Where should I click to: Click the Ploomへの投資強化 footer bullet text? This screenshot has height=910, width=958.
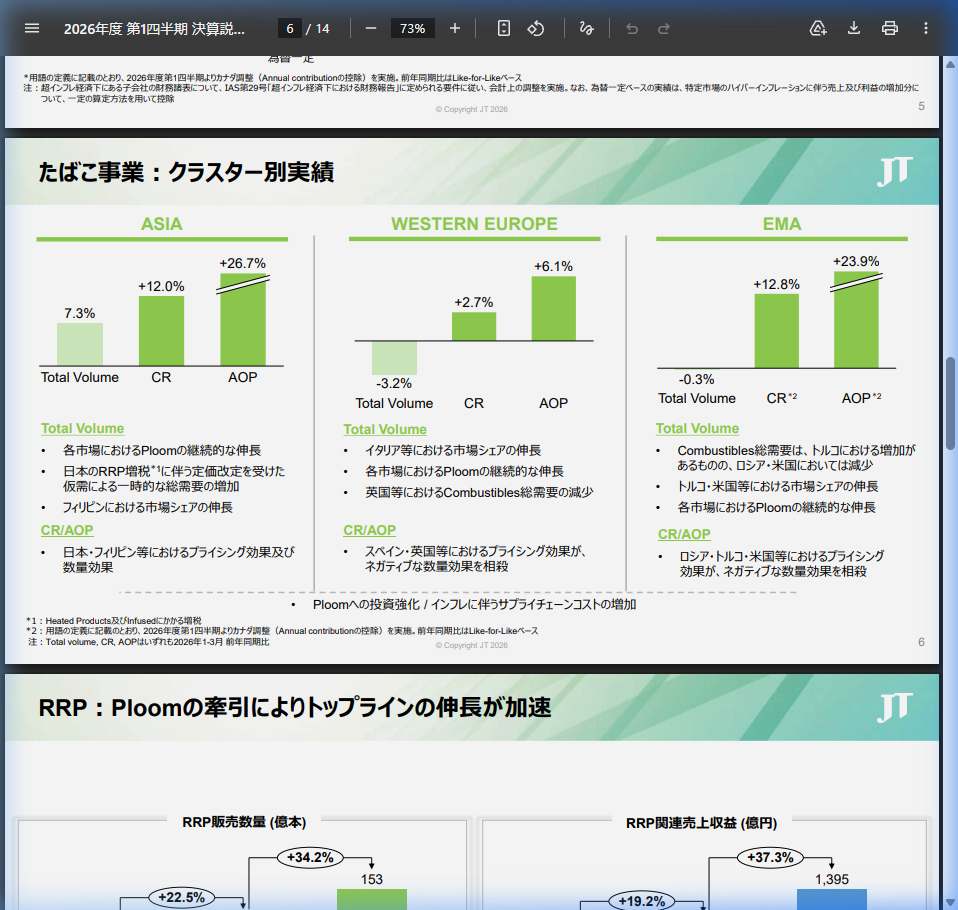[x=474, y=604]
